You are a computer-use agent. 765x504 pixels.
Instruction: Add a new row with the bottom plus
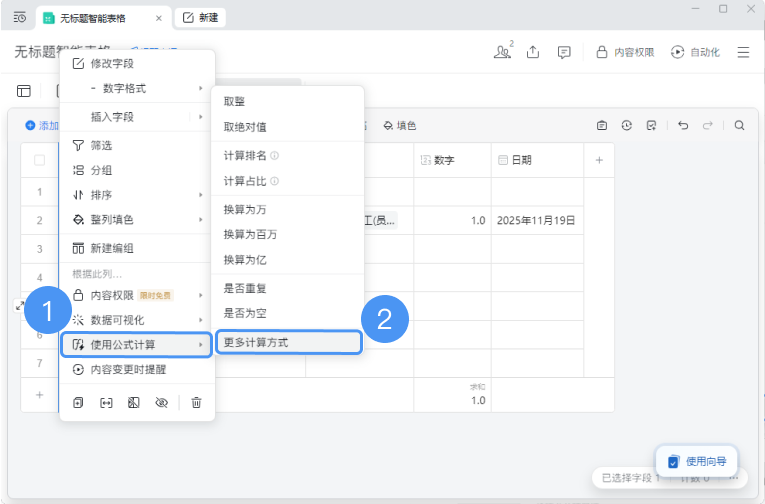[40, 395]
